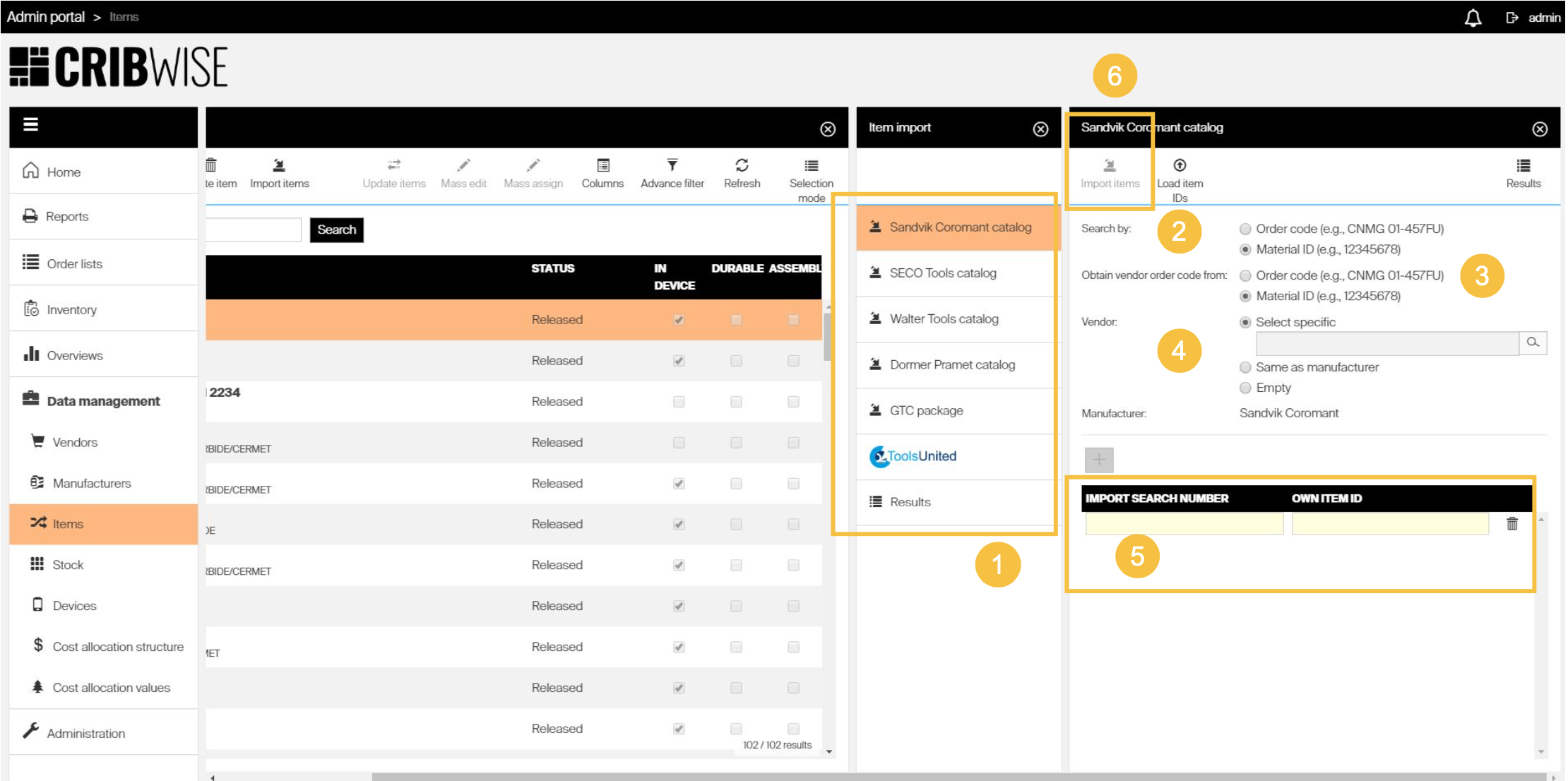Select Search by Material ID radio
This screenshot has width=1568, height=781.
[1245, 249]
